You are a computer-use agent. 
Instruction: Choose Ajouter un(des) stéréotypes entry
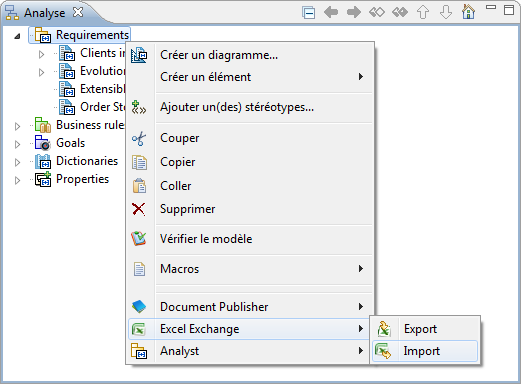click(250, 107)
